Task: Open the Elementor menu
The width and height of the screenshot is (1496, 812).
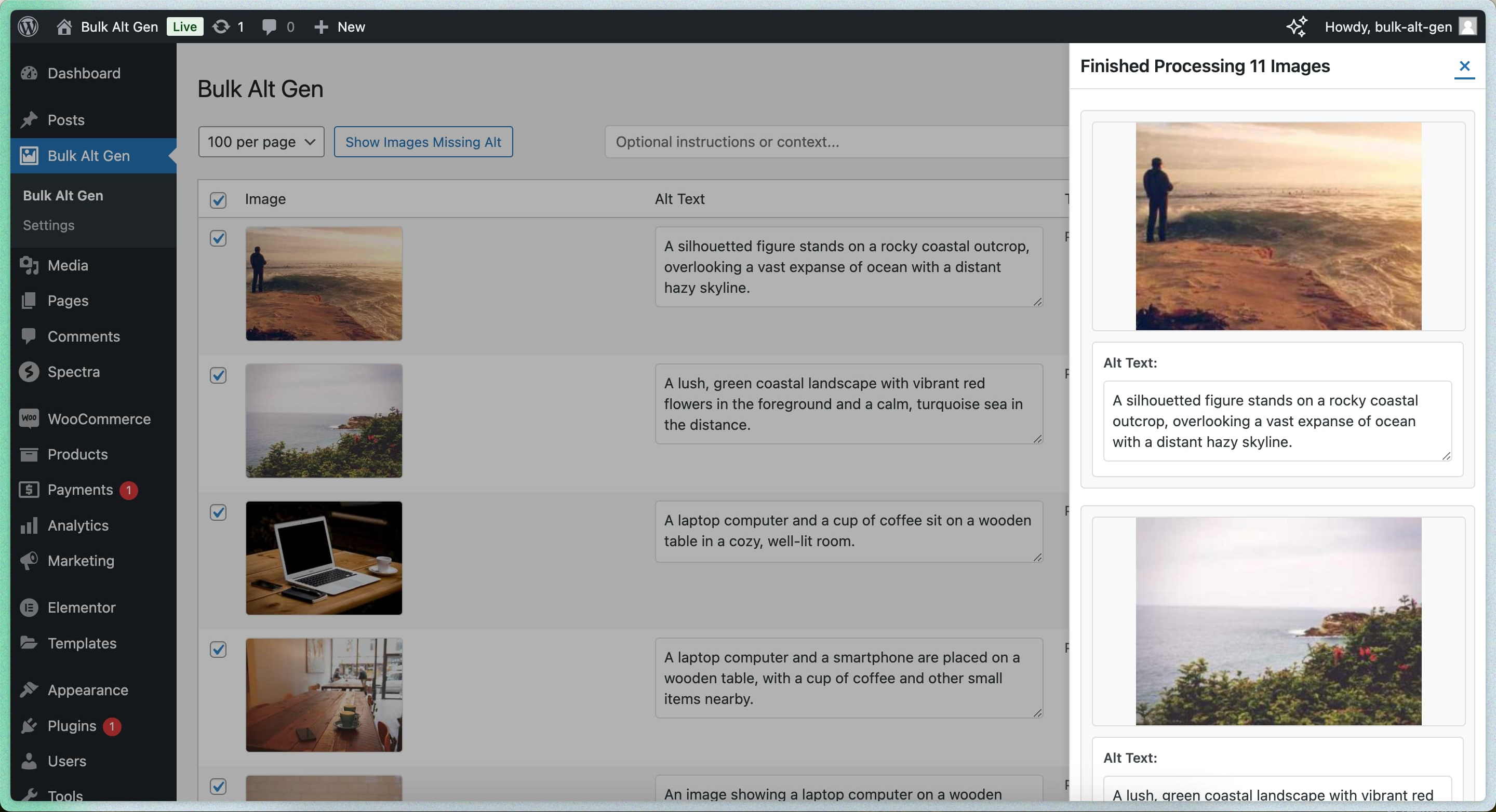Action: point(81,607)
